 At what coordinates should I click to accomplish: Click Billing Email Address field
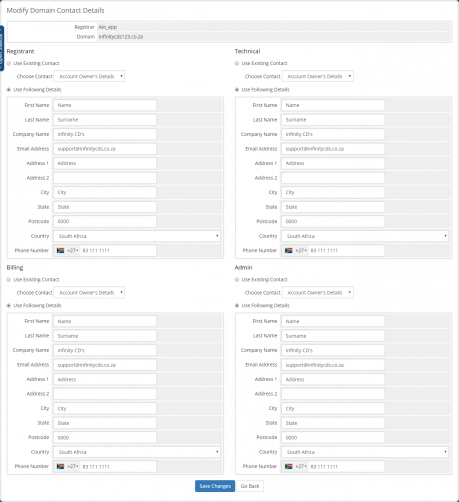105,365
